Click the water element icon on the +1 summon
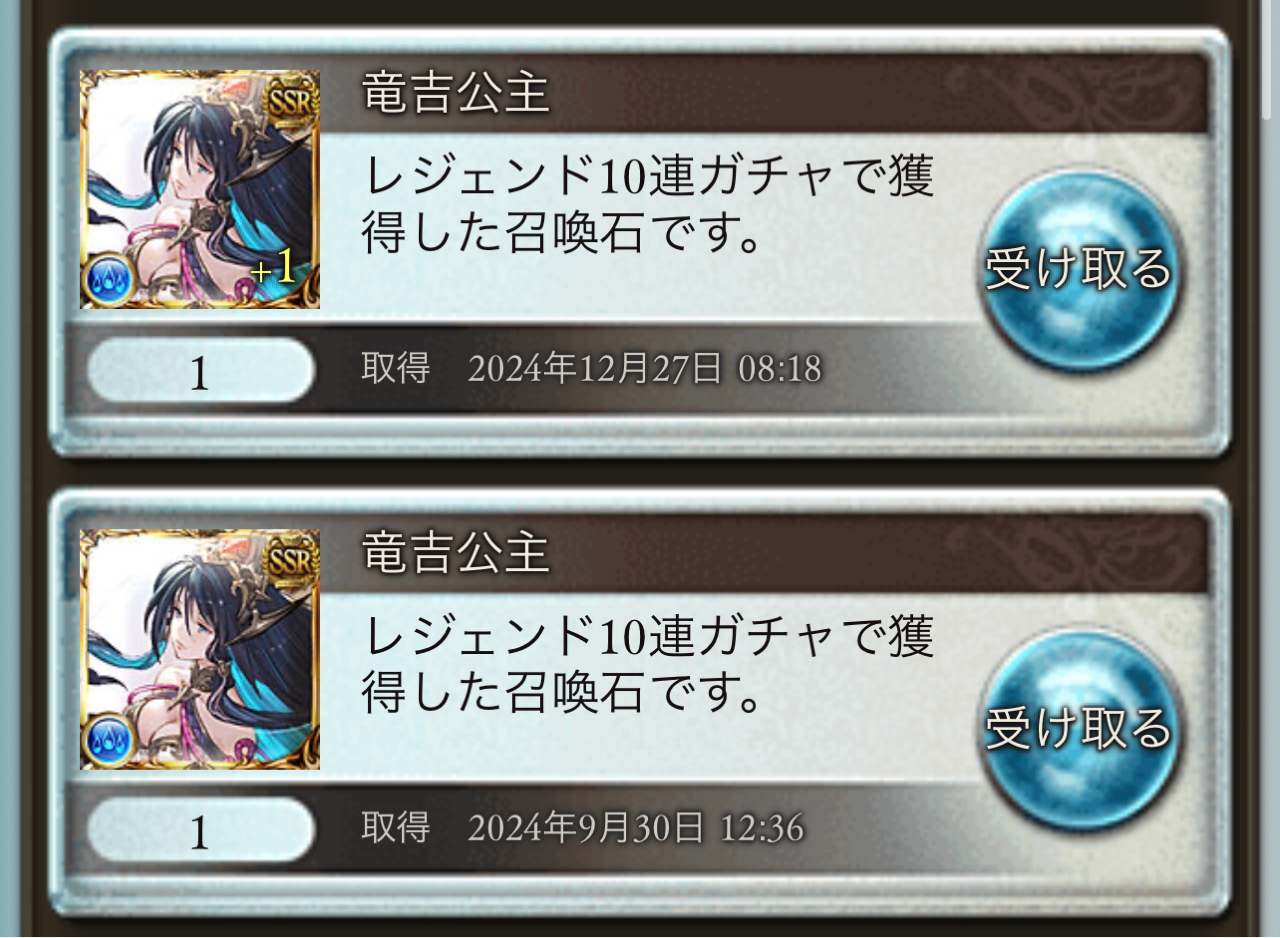 [x=108, y=281]
